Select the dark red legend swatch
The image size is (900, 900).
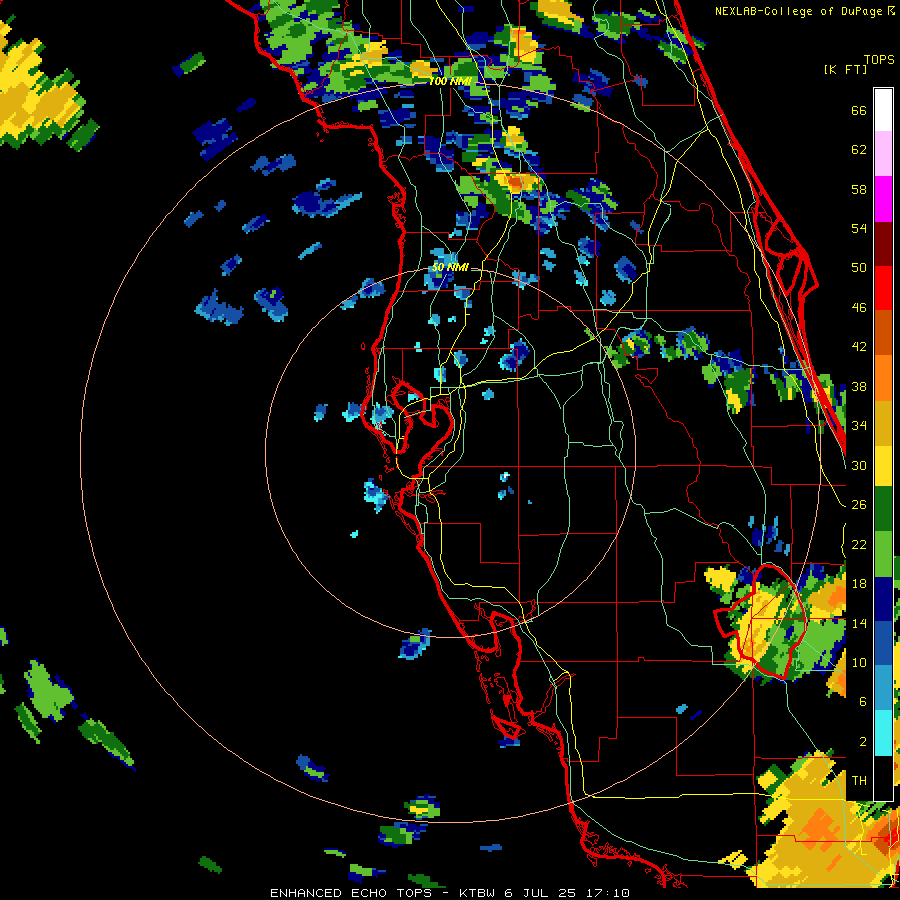(x=883, y=243)
